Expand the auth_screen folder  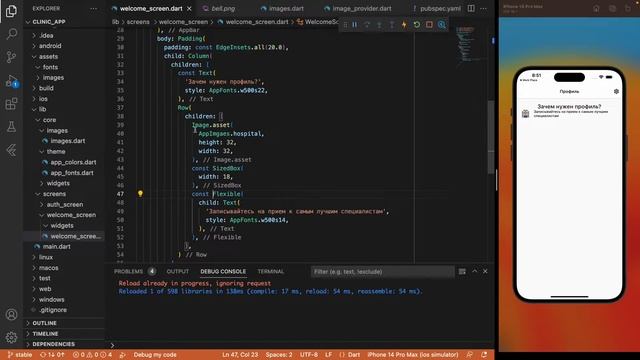[64, 204]
